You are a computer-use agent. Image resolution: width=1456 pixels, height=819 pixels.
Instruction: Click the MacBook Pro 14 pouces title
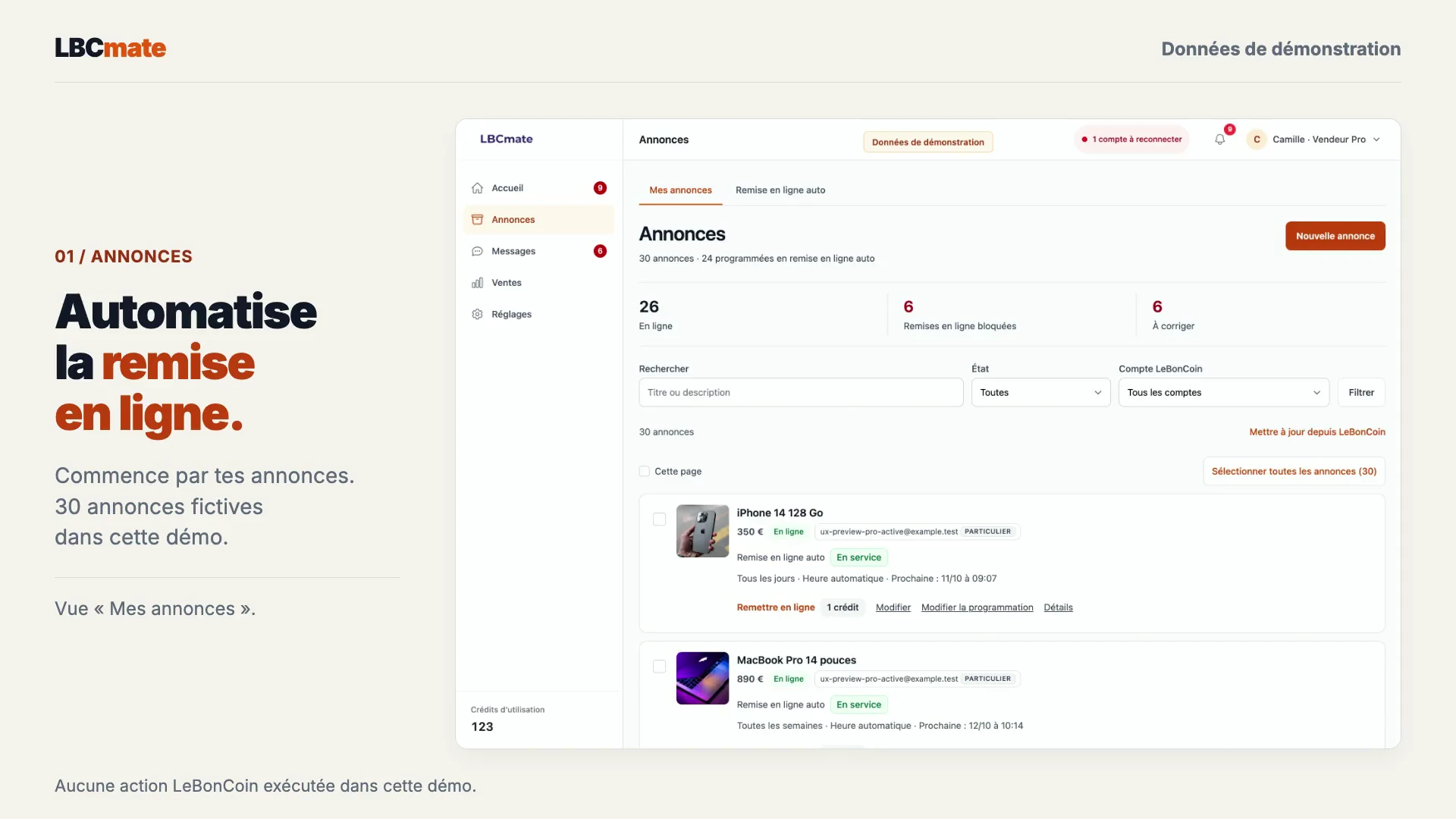coord(796,661)
